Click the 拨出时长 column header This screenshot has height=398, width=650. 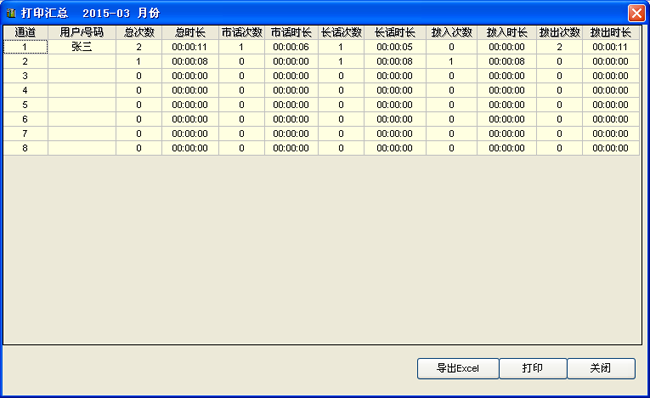click(x=611, y=32)
